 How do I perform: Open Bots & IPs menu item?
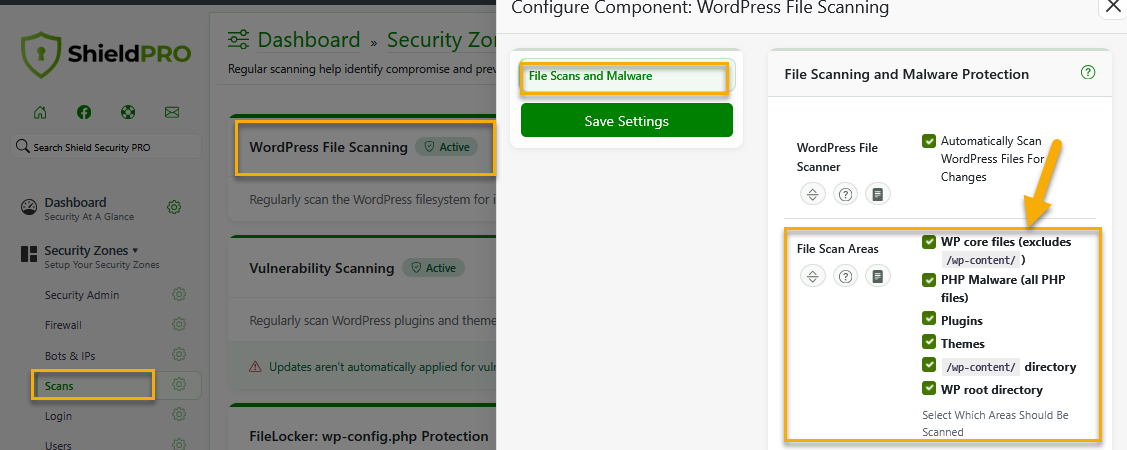click(x=70, y=355)
